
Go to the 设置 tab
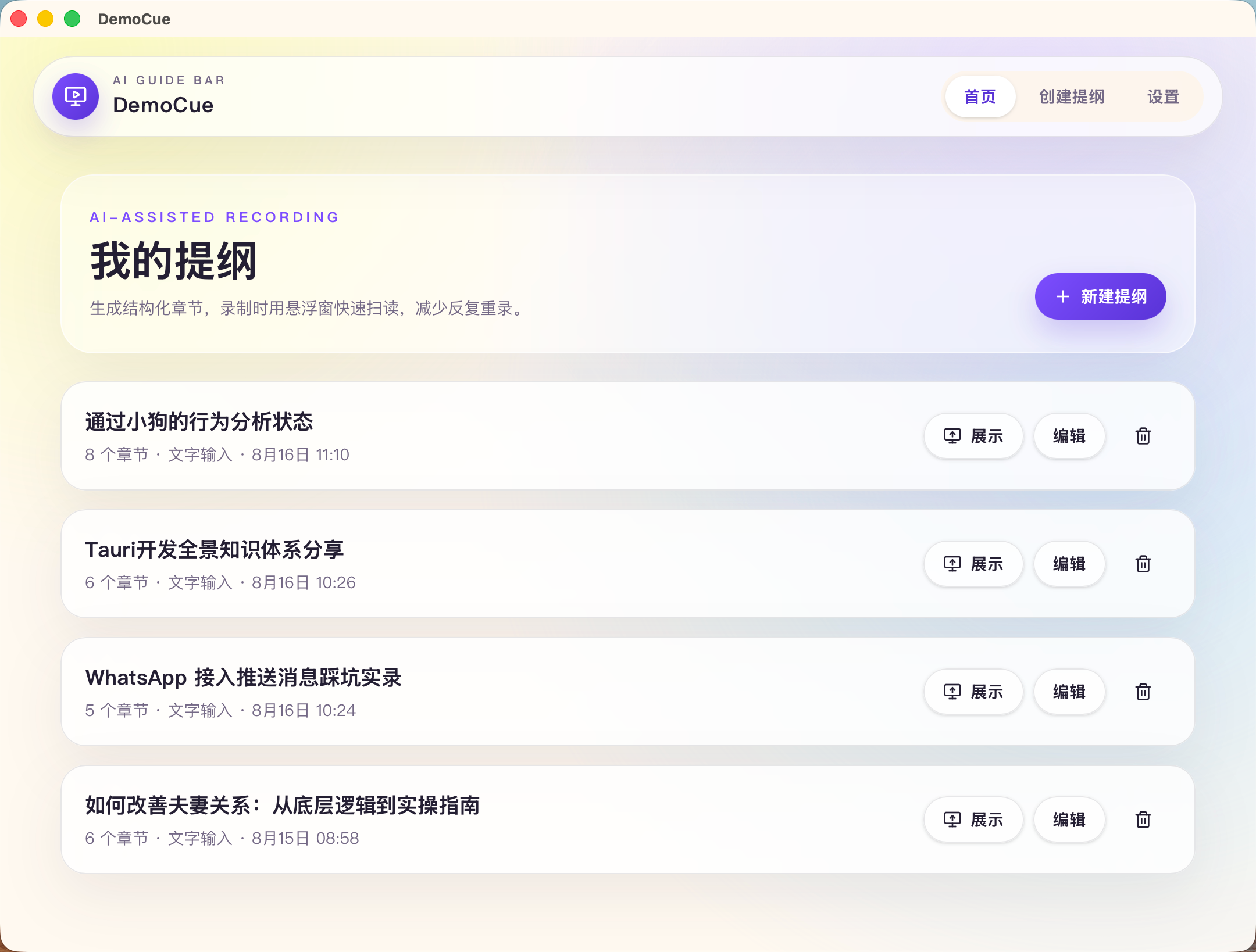point(1163,96)
